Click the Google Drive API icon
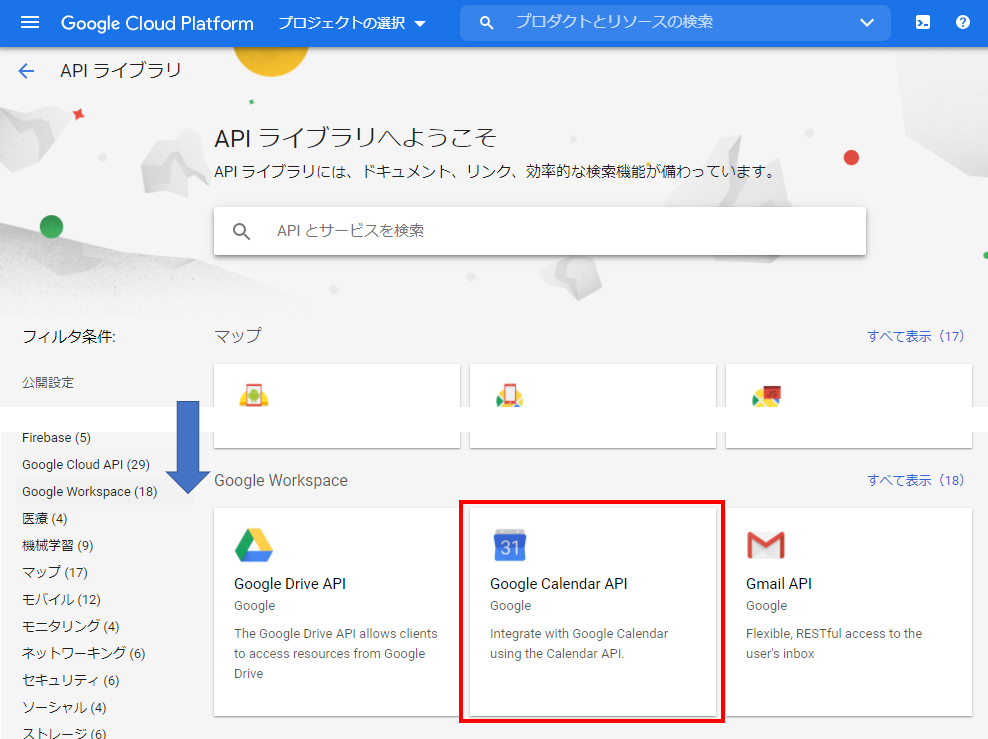 (x=254, y=545)
